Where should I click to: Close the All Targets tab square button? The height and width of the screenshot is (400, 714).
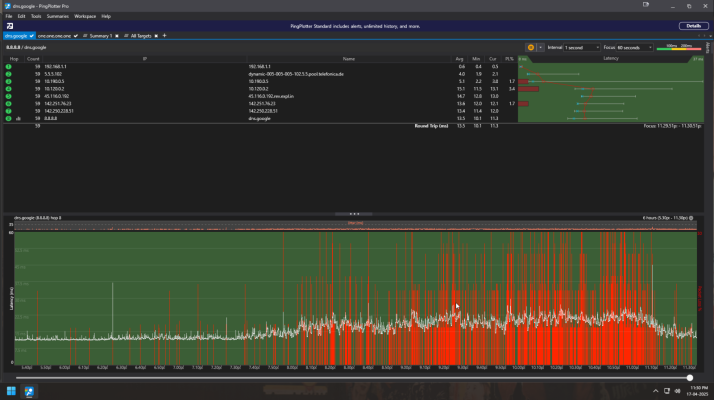click(156, 36)
